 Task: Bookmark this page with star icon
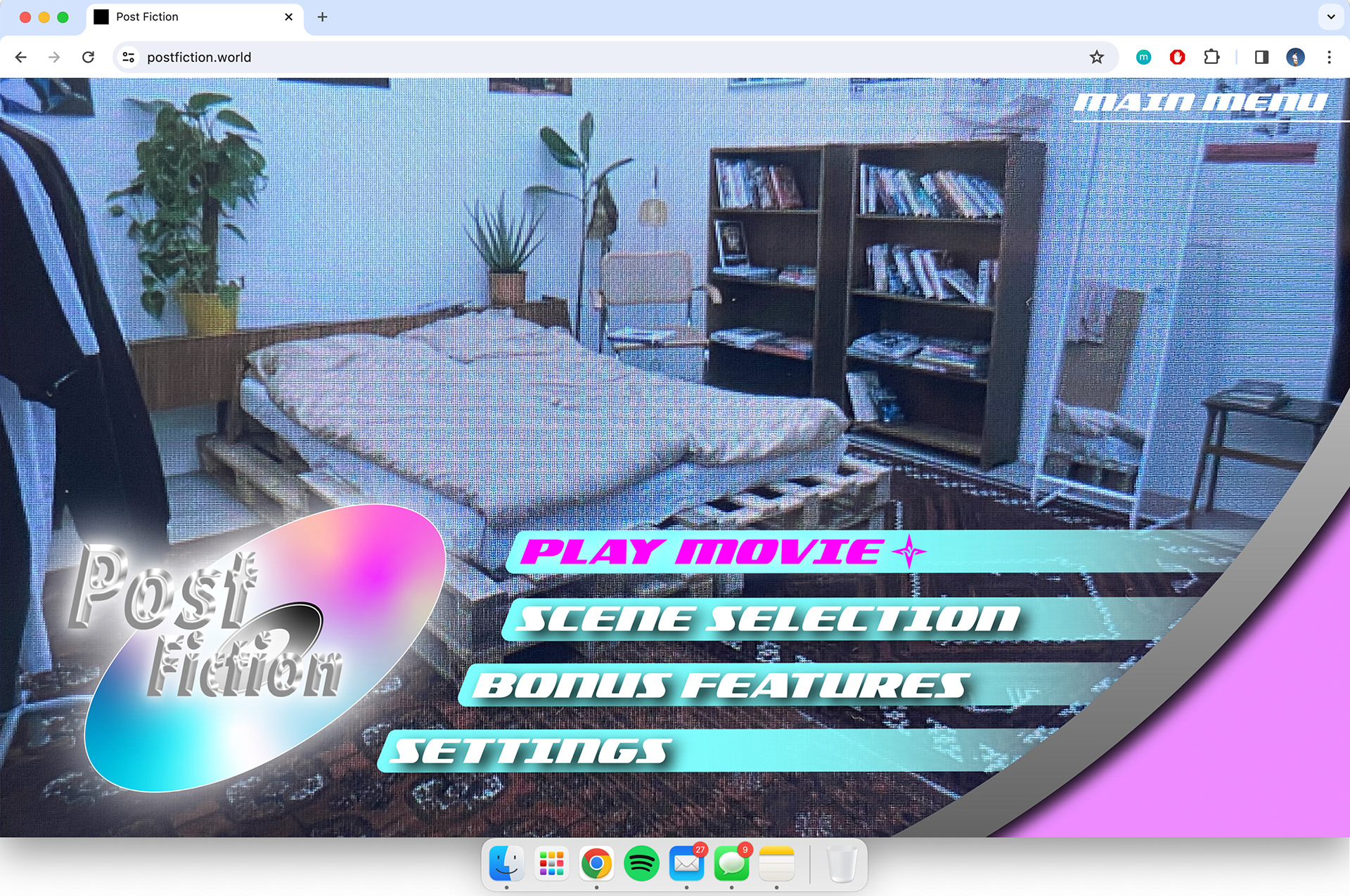1096,57
